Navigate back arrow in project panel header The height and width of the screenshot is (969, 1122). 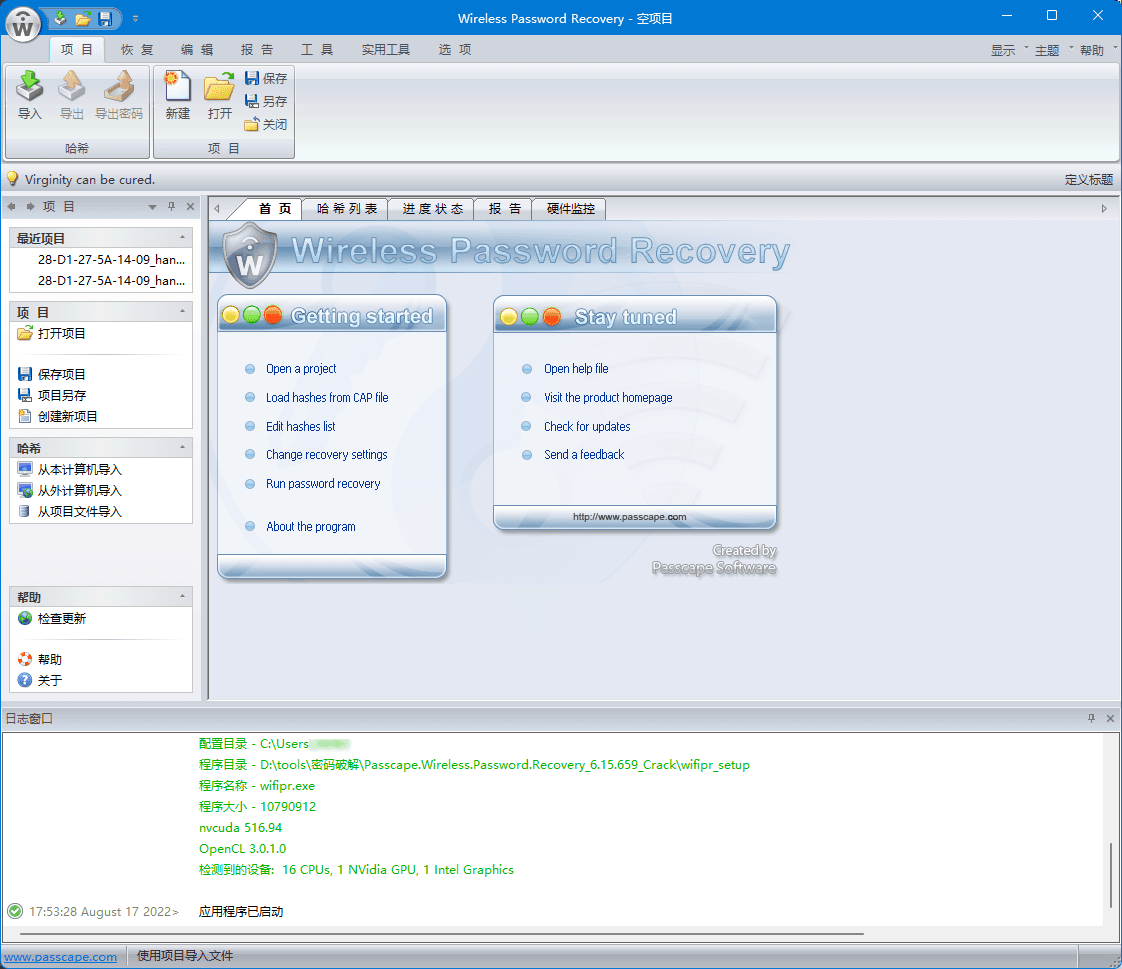[x=11, y=206]
